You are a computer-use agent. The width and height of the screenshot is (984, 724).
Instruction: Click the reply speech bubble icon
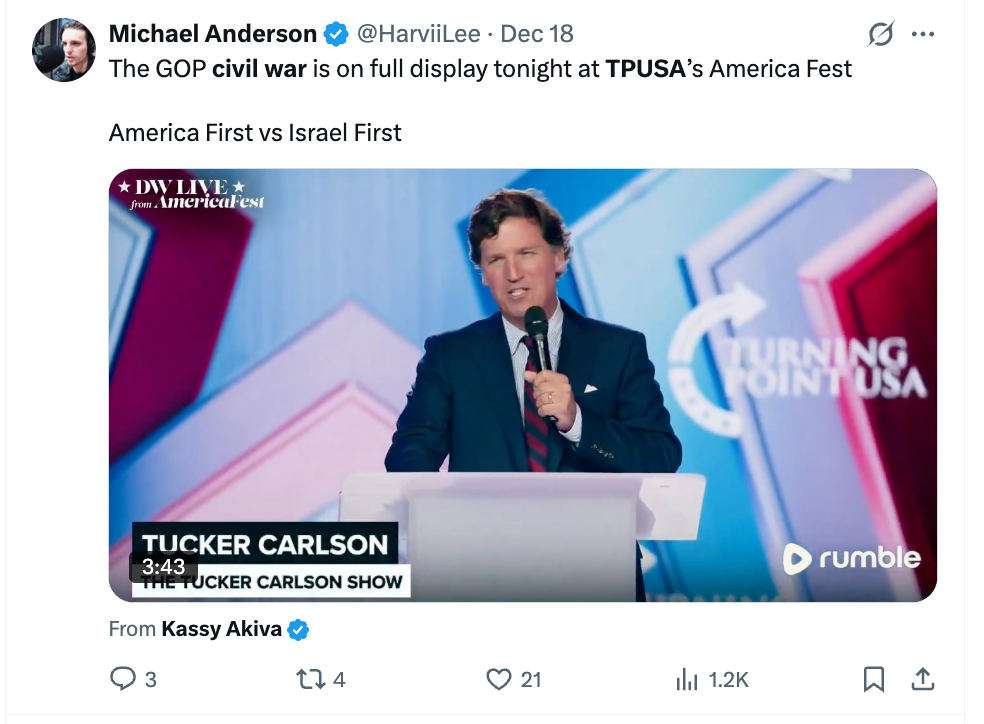(x=122, y=680)
